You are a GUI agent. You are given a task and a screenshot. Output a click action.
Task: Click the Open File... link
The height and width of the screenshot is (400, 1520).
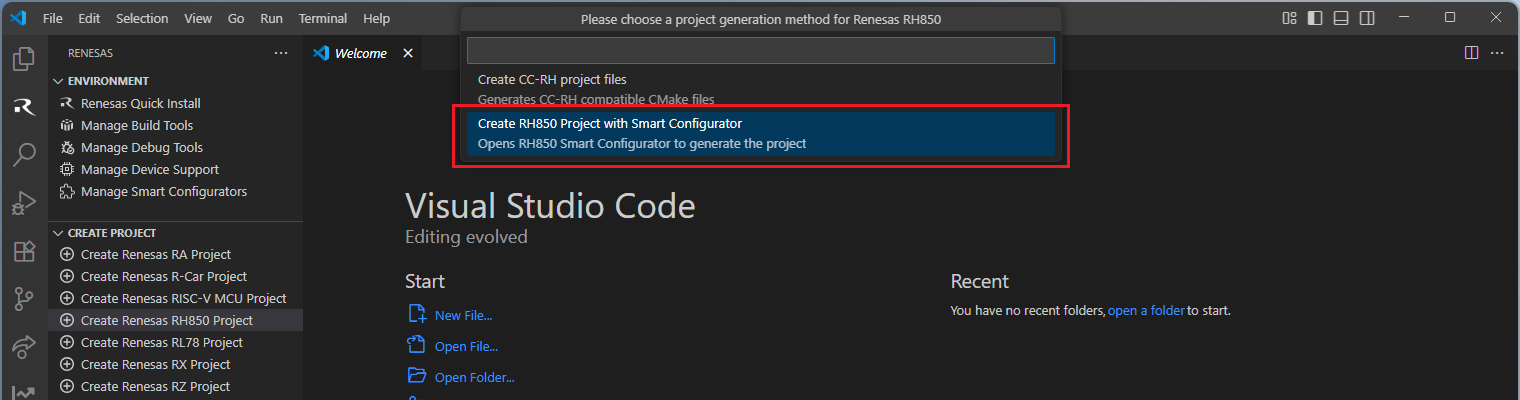[x=466, y=346]
